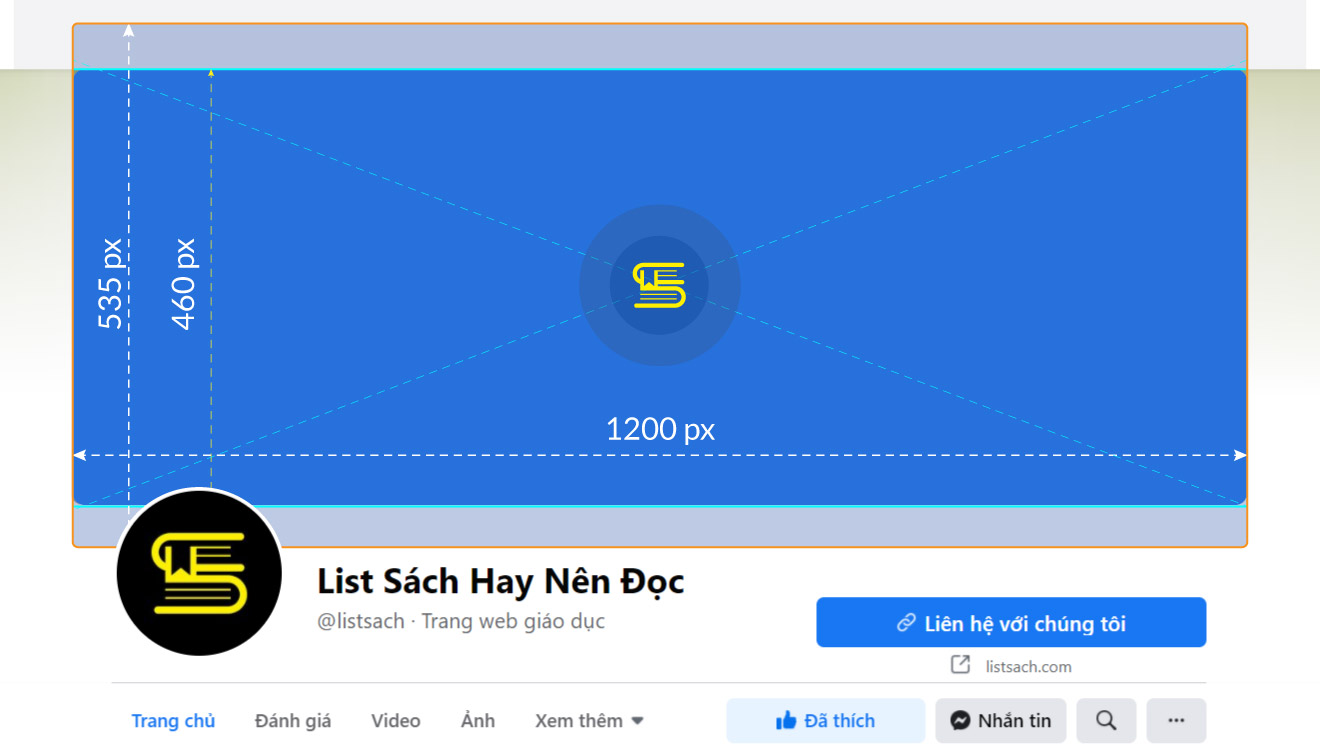Click the yellow book logo on cover photo
Viewport: 1320px width, 754px height.
[x=660, y=285]
